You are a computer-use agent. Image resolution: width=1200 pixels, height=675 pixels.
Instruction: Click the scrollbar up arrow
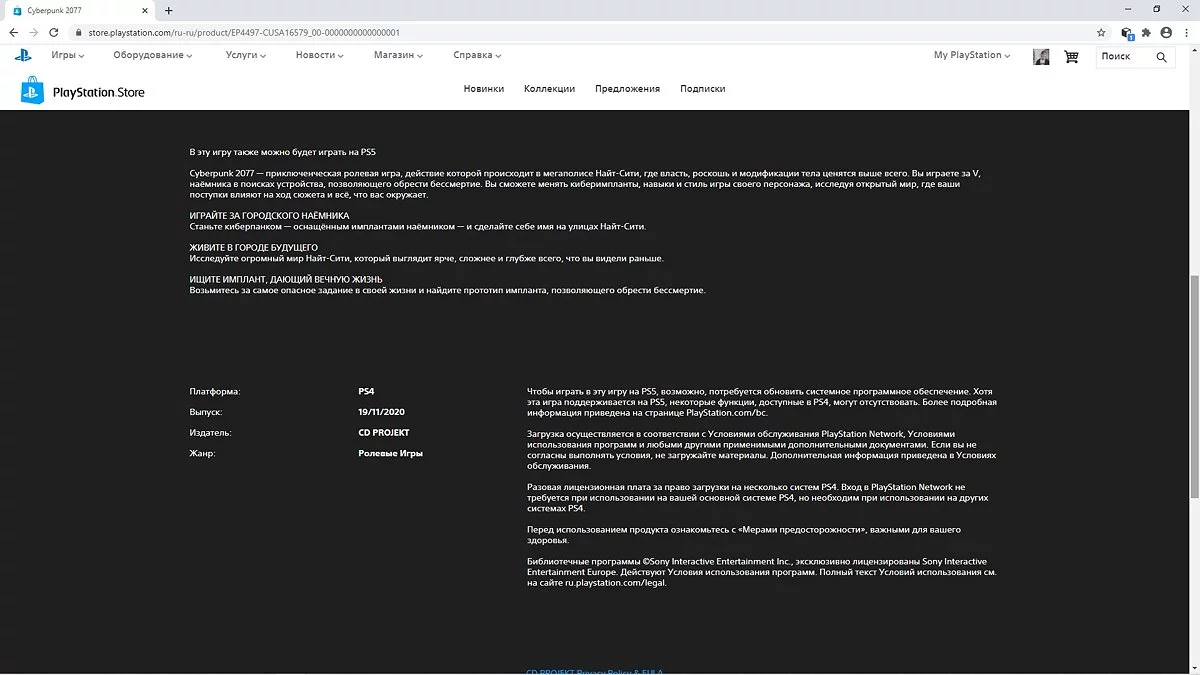1194,50
